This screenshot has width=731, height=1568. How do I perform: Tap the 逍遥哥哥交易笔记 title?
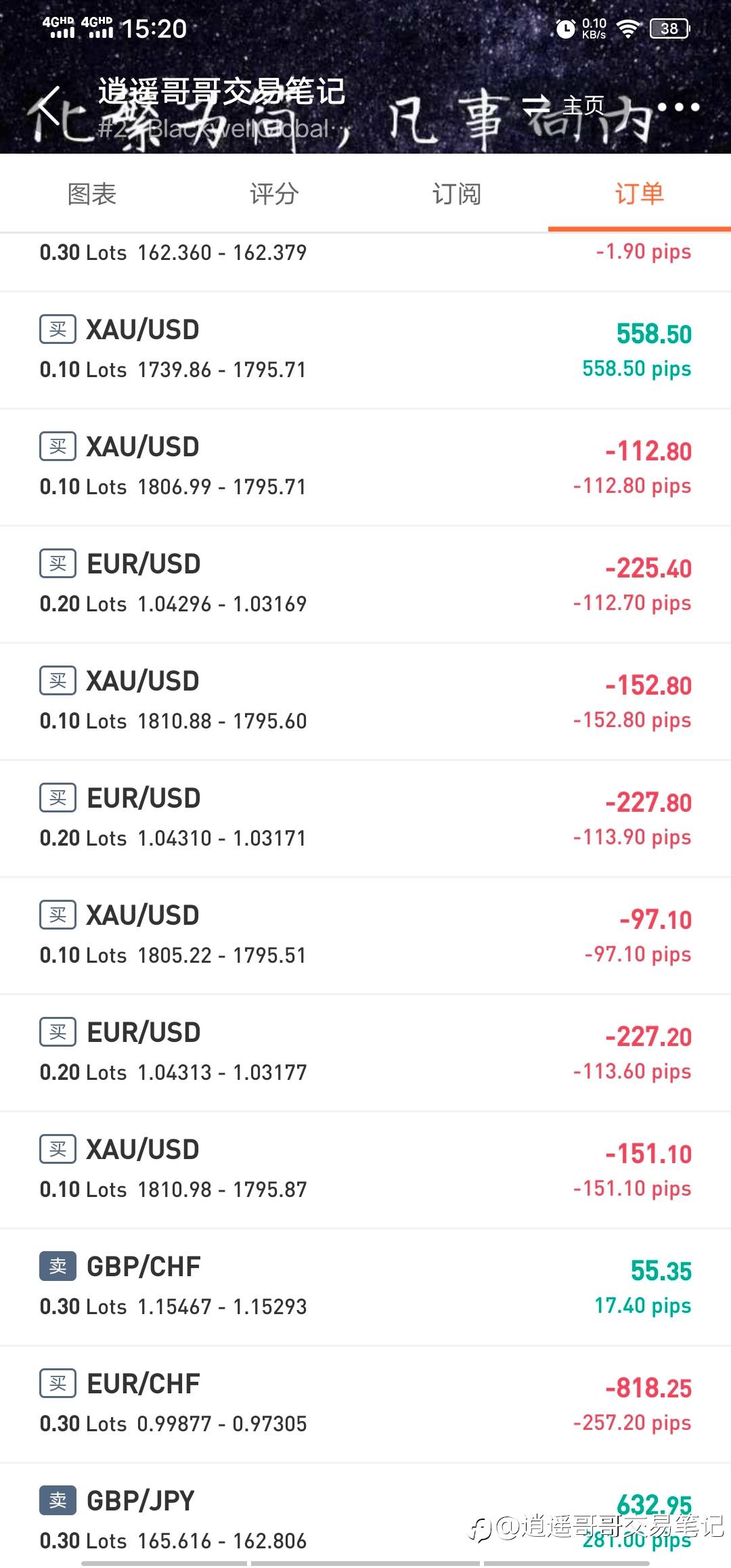coord(221,91)
